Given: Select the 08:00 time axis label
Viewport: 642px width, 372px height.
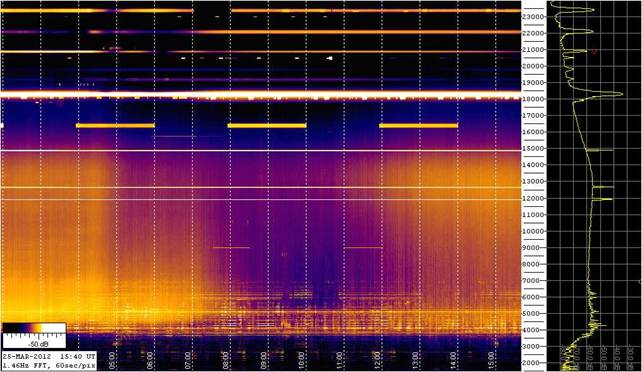Looking at the screenshot, I should click(x=226, y=360).
